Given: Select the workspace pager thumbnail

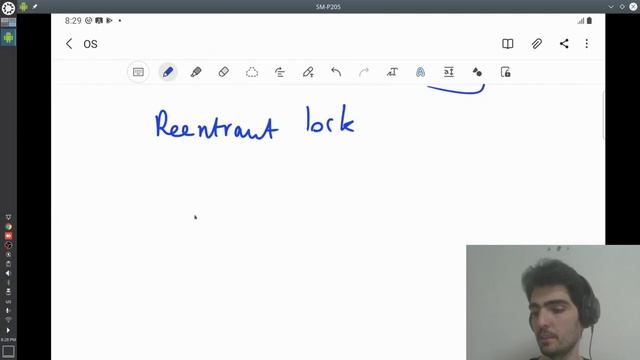Looking at the screenshot, I should click(x=8, y=22).
